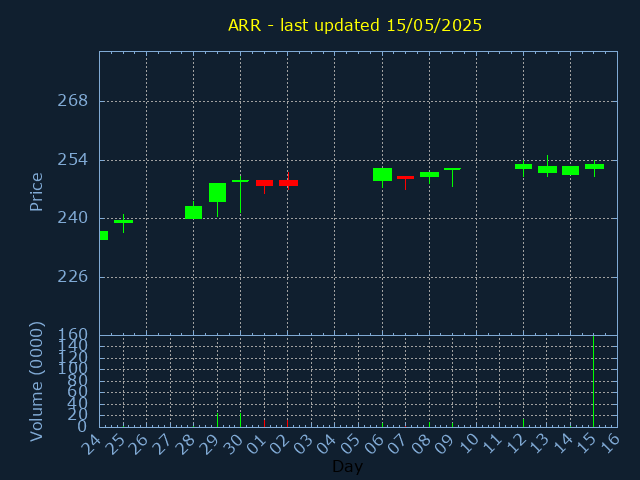
Task: Click the tall green volume bar for day 15
Action: pos(593,381)
